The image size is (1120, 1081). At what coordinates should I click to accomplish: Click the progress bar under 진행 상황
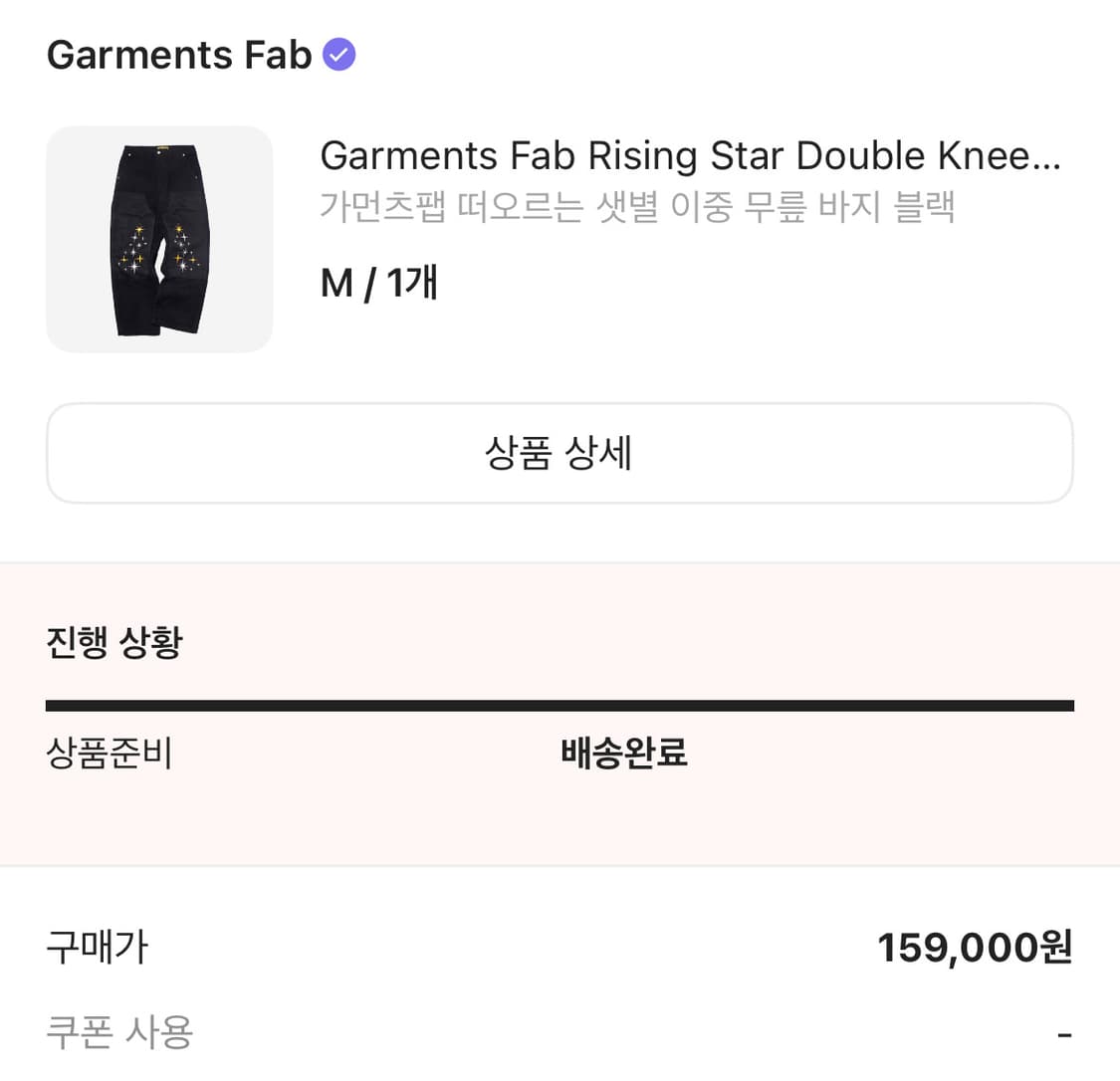coord(560,705)
